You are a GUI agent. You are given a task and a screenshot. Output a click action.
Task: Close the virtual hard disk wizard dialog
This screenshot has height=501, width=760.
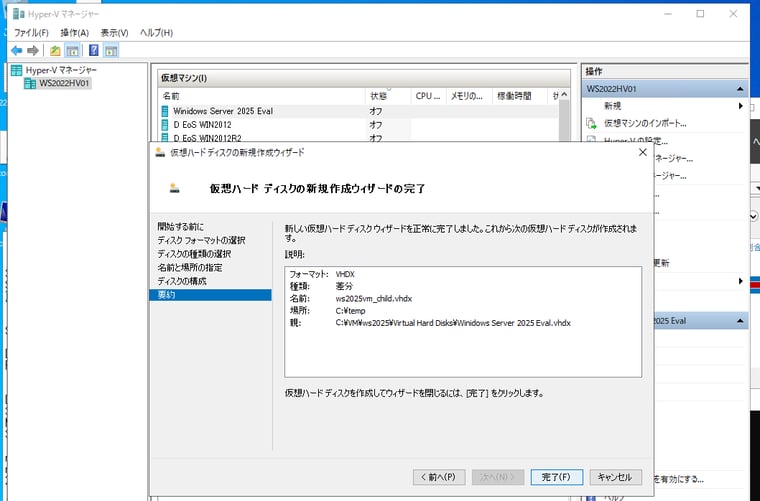[x=643, y=152]
